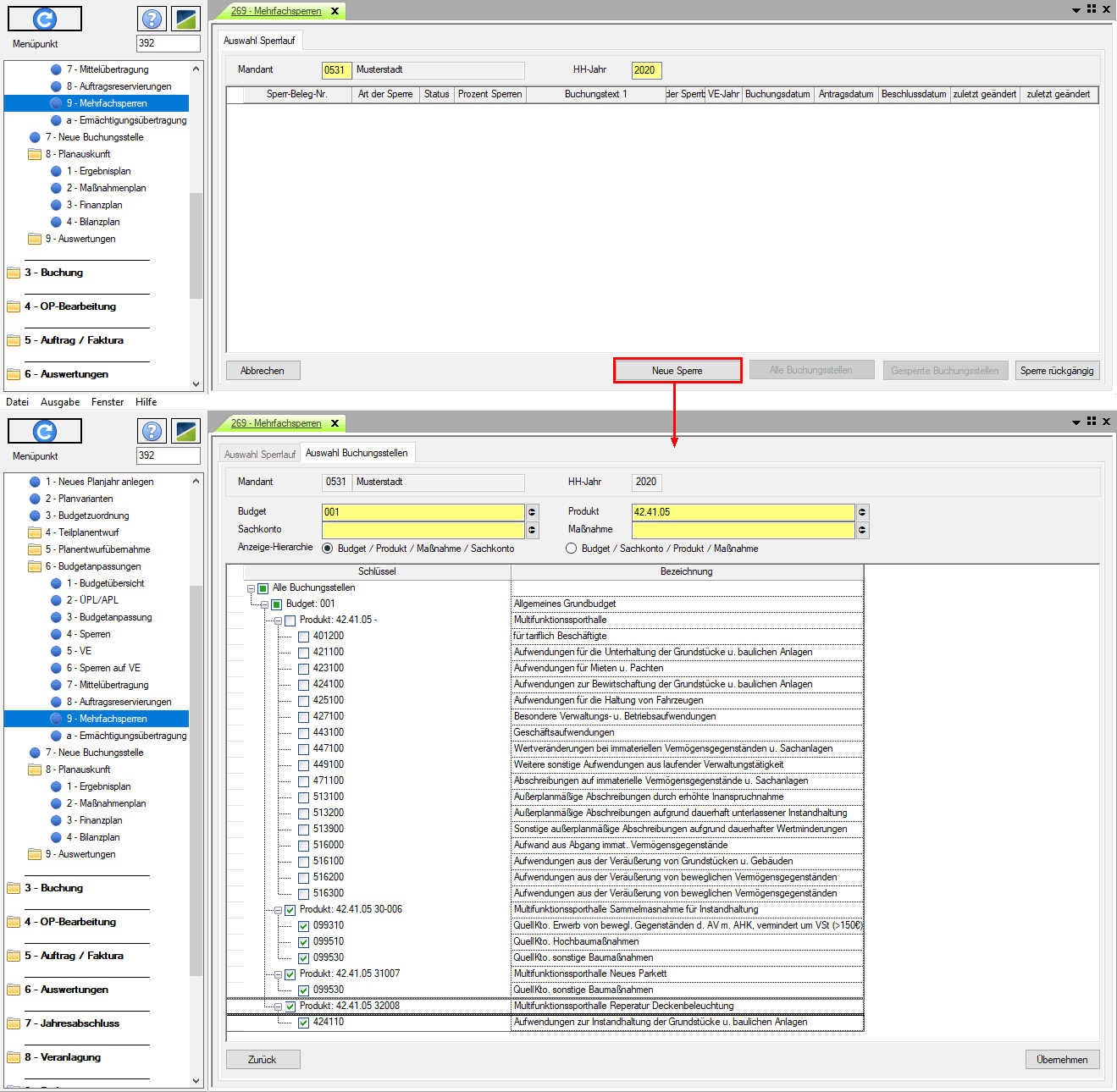Uncheck the 099310 booking entry
This screenshot has width=1117, height=1092.
(x=303, y=926)
